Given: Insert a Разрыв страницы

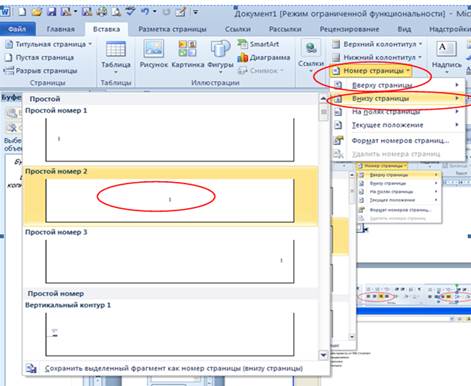Looking at the screenshot, I should coord(40,71).
